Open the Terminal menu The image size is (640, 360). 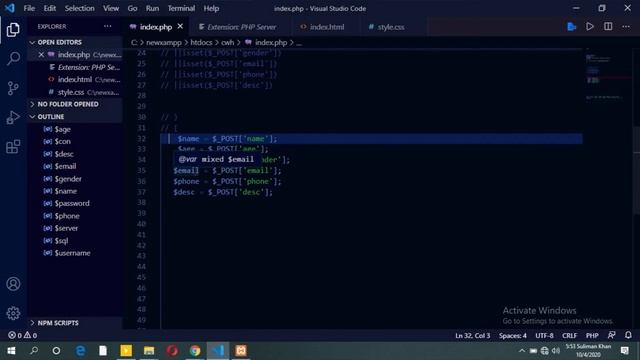pos(181,8)
